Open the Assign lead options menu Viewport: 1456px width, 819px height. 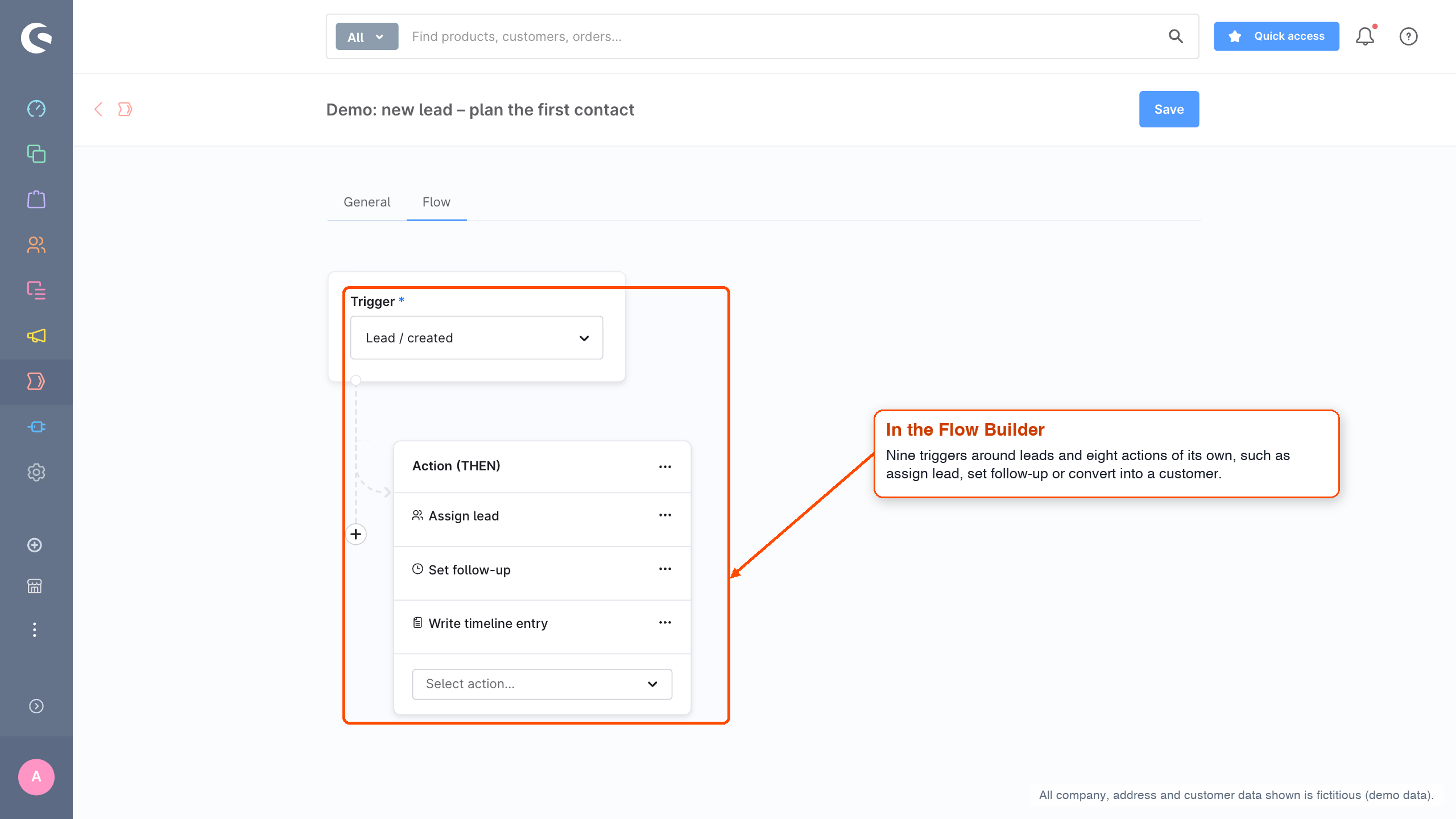point(665,515)
